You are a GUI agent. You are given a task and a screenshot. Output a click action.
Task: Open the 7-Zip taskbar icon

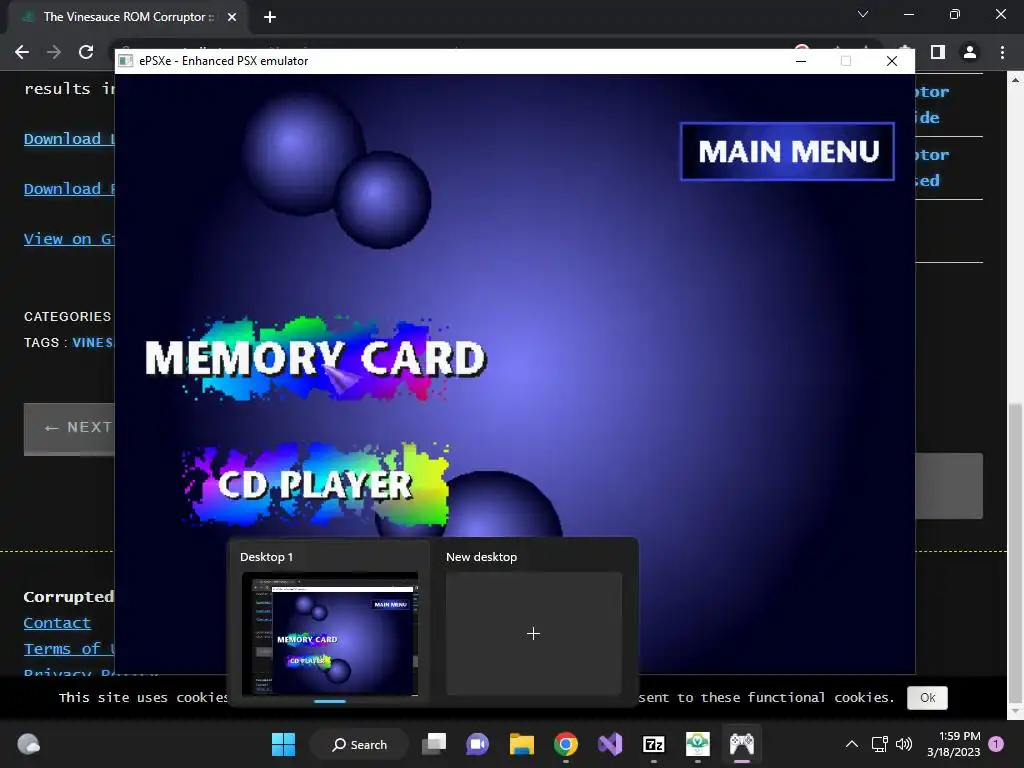654,744
